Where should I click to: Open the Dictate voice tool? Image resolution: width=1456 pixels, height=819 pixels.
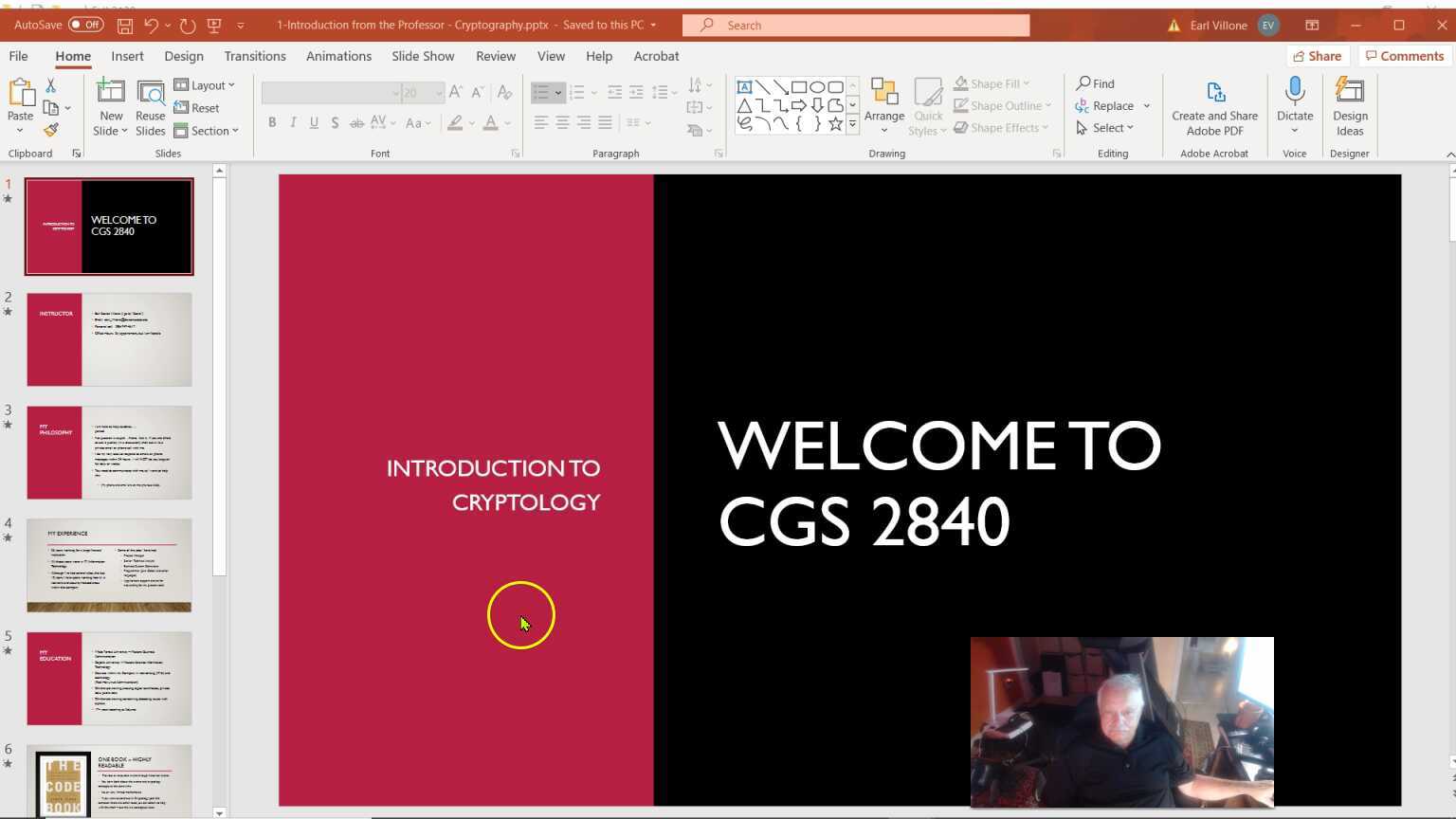[1294, 100]
